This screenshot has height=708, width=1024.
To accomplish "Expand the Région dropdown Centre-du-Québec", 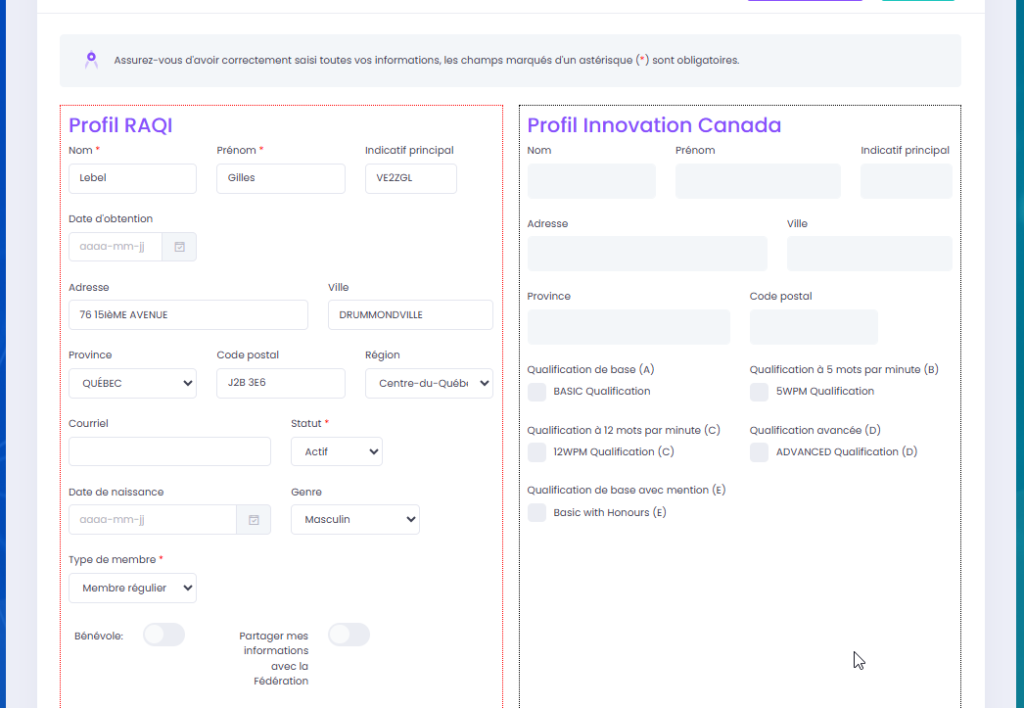I will (429, 383).
